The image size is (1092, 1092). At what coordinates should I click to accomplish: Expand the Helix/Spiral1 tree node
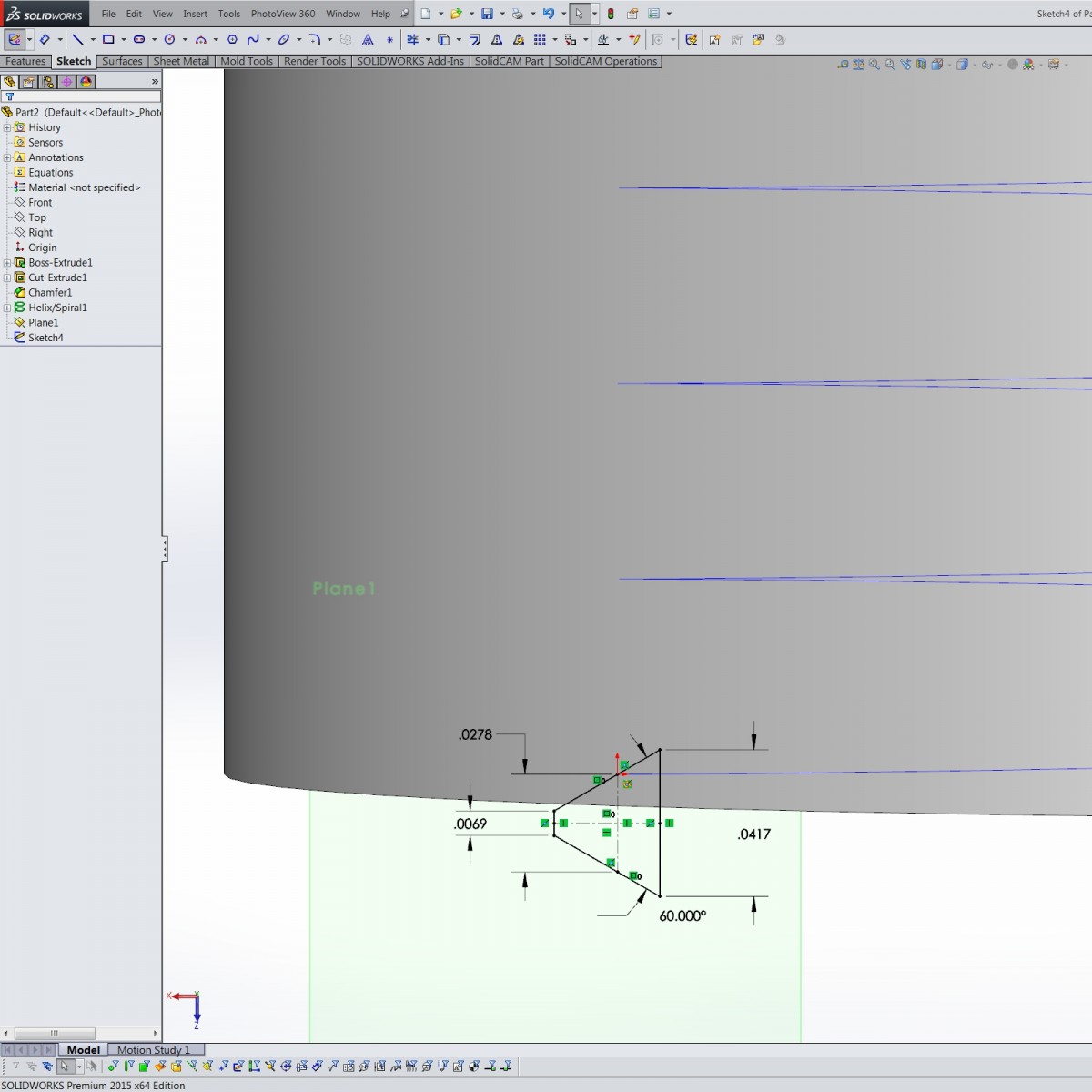pyautogui.click(x=7, y=308)
